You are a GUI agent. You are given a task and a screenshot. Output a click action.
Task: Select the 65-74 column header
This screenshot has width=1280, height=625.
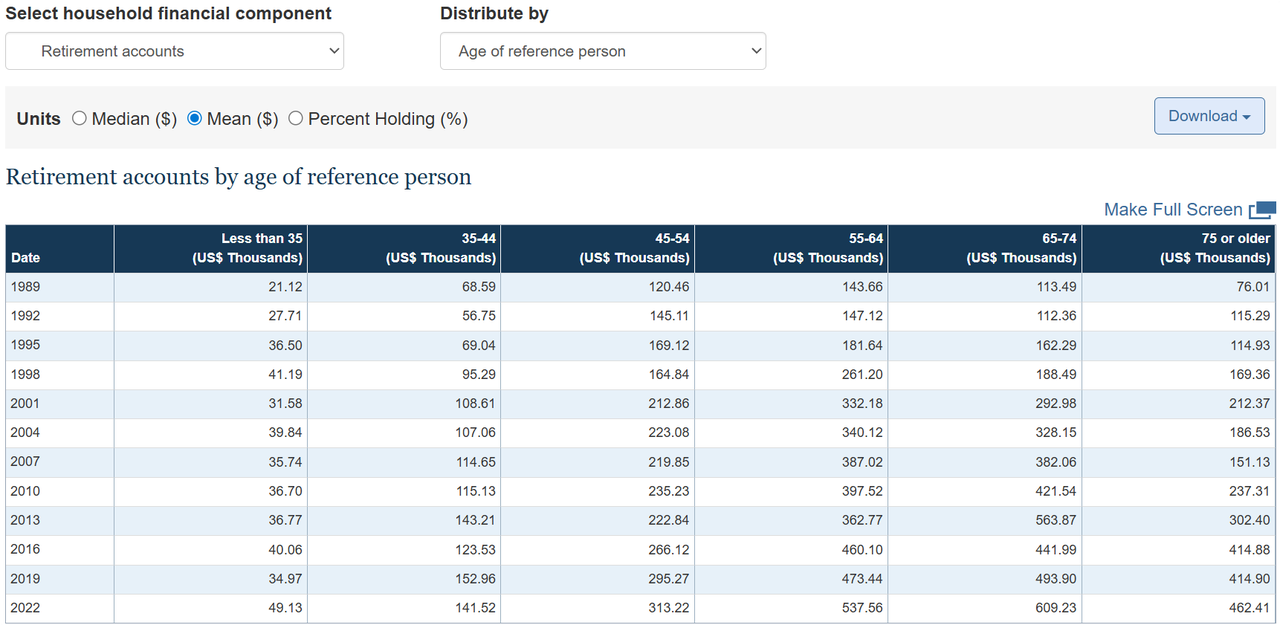coord(1021,248)
